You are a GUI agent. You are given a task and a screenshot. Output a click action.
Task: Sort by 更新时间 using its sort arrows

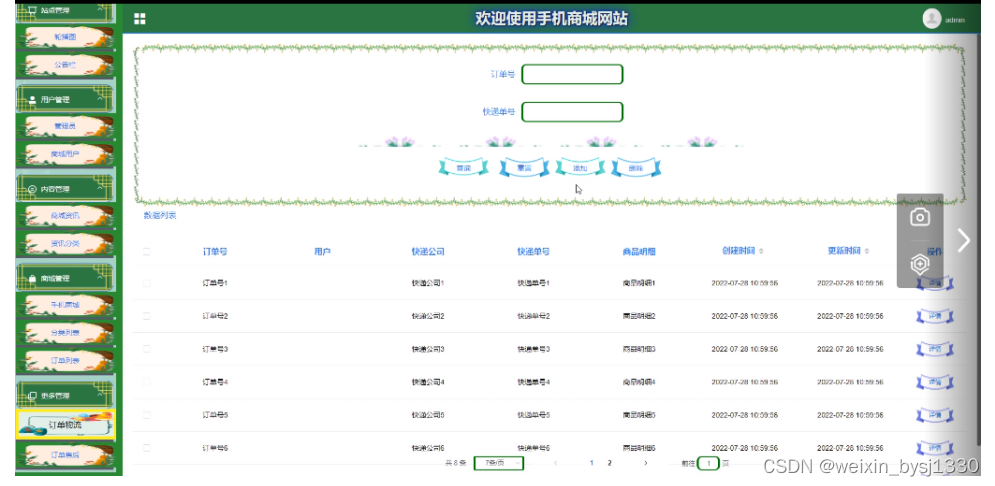[x=867, y=251]
